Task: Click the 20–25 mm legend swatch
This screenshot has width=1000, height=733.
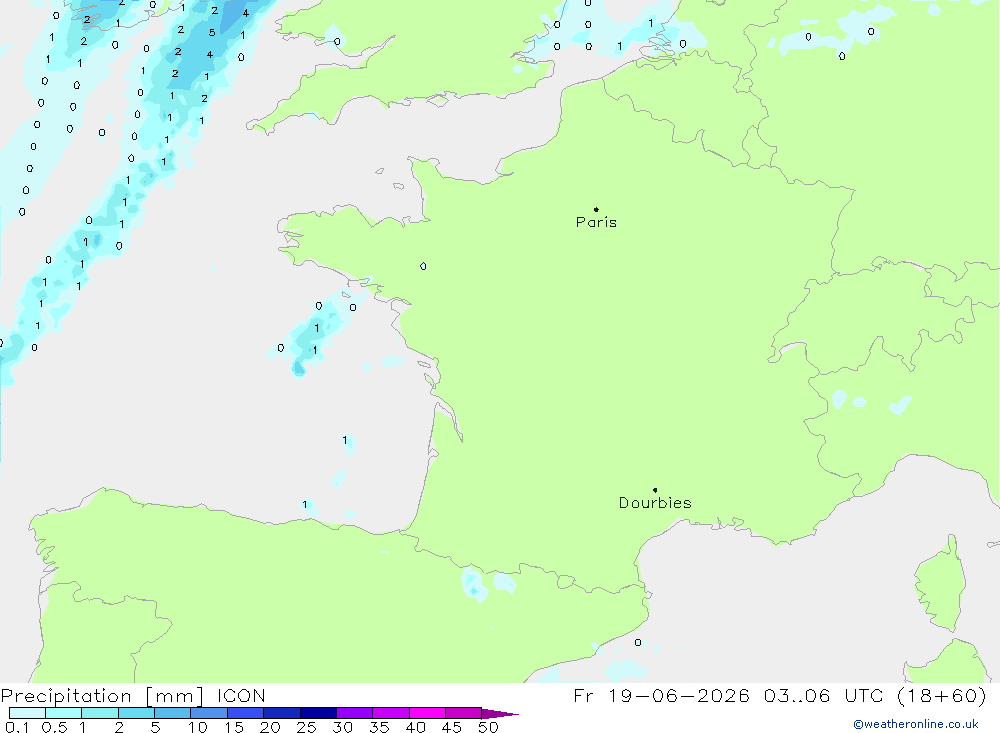Action: pyautogui.click(x=282, y=713)
